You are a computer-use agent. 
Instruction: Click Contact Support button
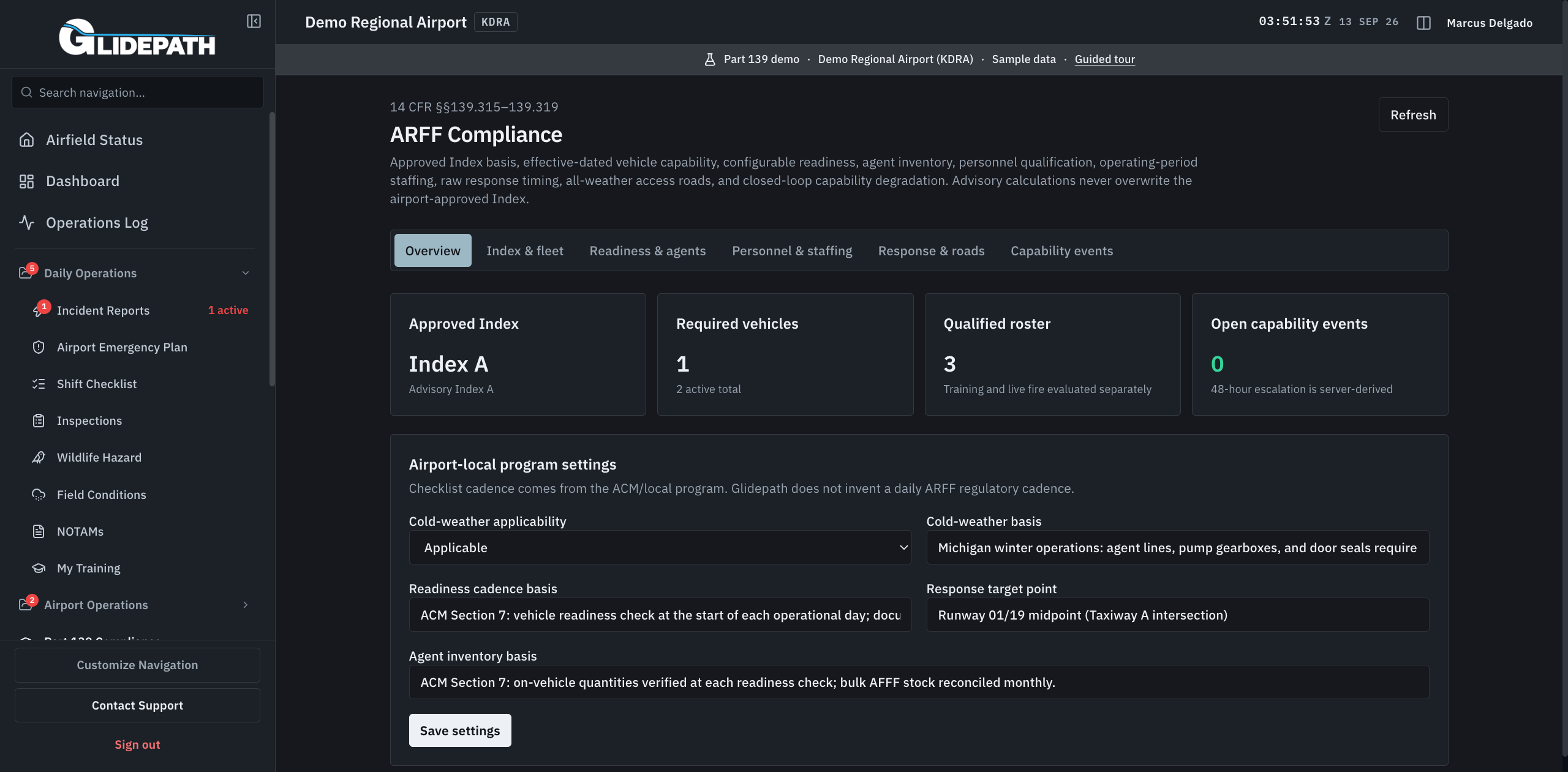(137, 705)
